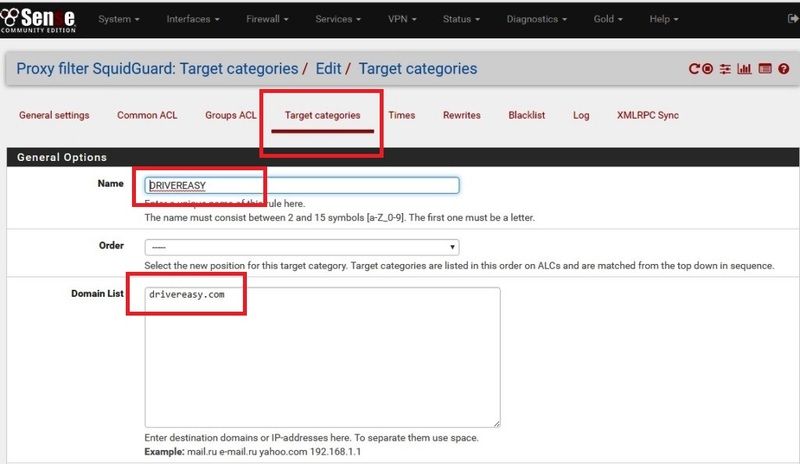Image resolution: width=800 pixels, height=464 pixels.
Task: Click the logout icon in navbar
Action: 793,18
